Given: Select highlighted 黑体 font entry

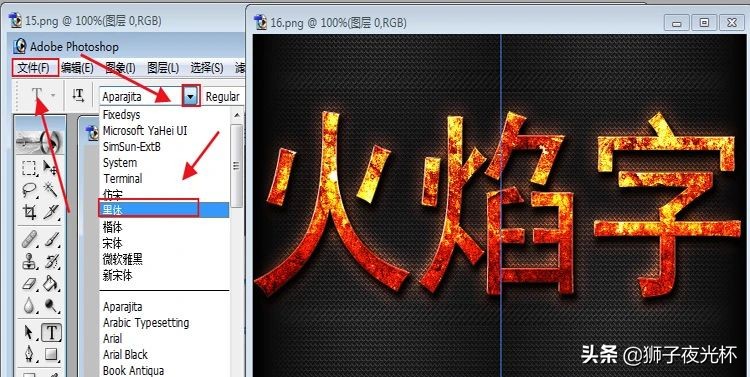Looking at the screenshot, I should [164, 210].
